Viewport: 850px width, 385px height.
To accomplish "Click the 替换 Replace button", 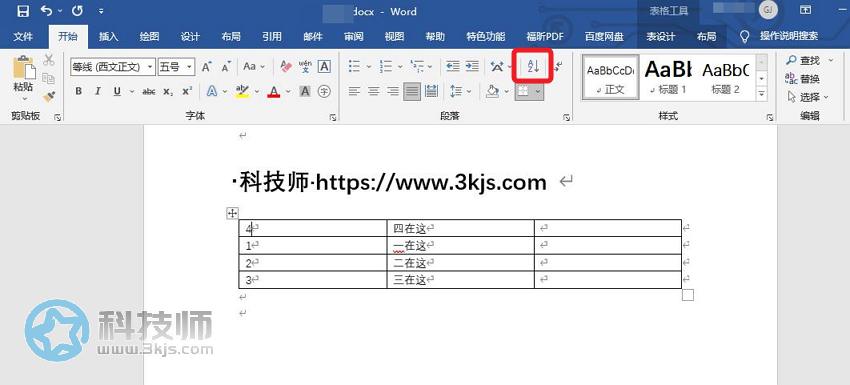I will 803,79.
